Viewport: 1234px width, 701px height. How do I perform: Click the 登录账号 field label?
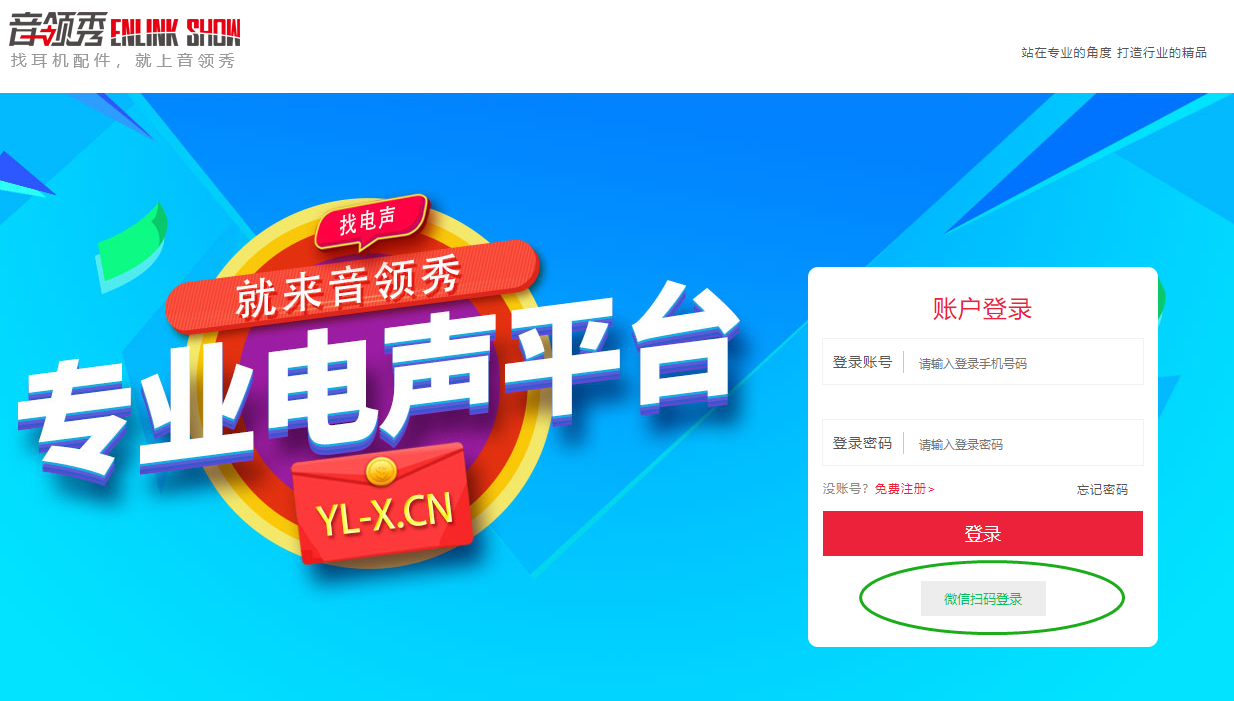[x=862, y=362]
